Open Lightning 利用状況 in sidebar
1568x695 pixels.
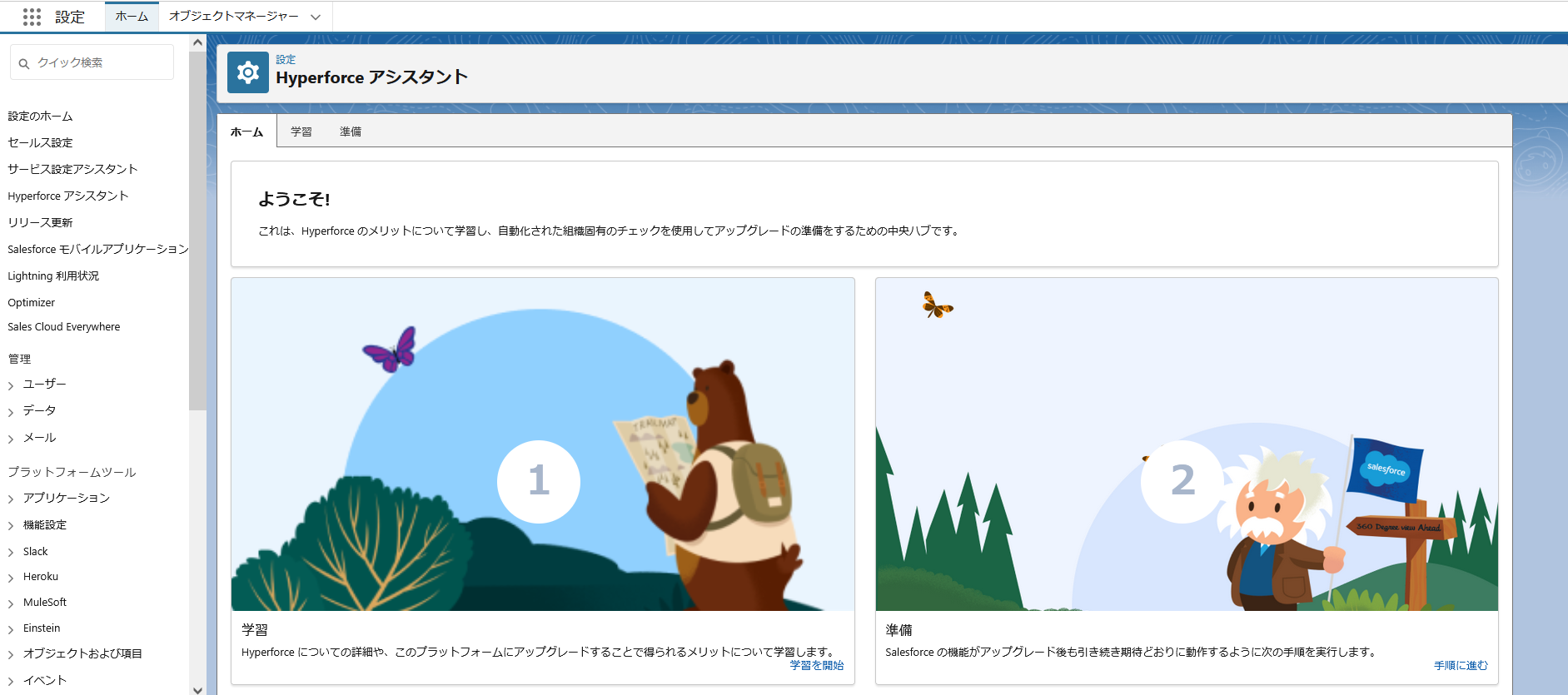tap(53, 276)
